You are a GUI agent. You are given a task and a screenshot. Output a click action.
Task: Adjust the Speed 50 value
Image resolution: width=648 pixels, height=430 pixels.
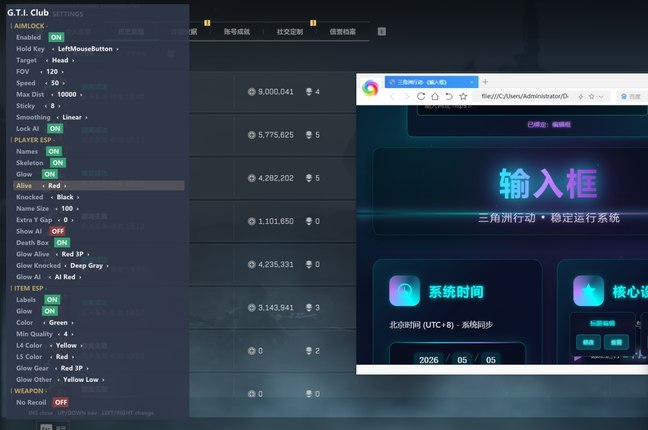(55, 83)
